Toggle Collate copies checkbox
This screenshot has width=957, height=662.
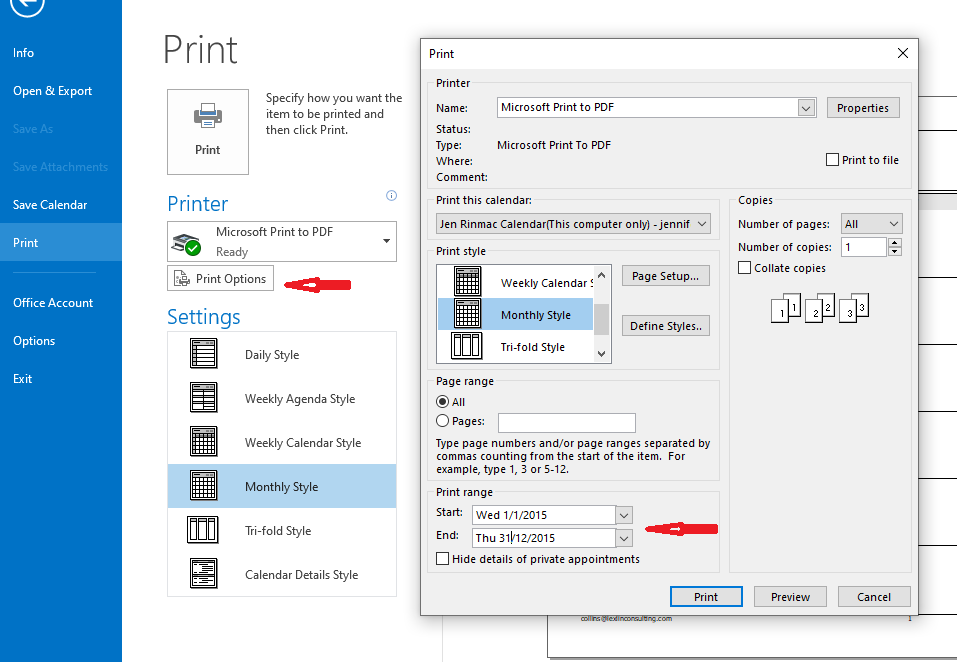pyautogui.click(x=744, y=268)
